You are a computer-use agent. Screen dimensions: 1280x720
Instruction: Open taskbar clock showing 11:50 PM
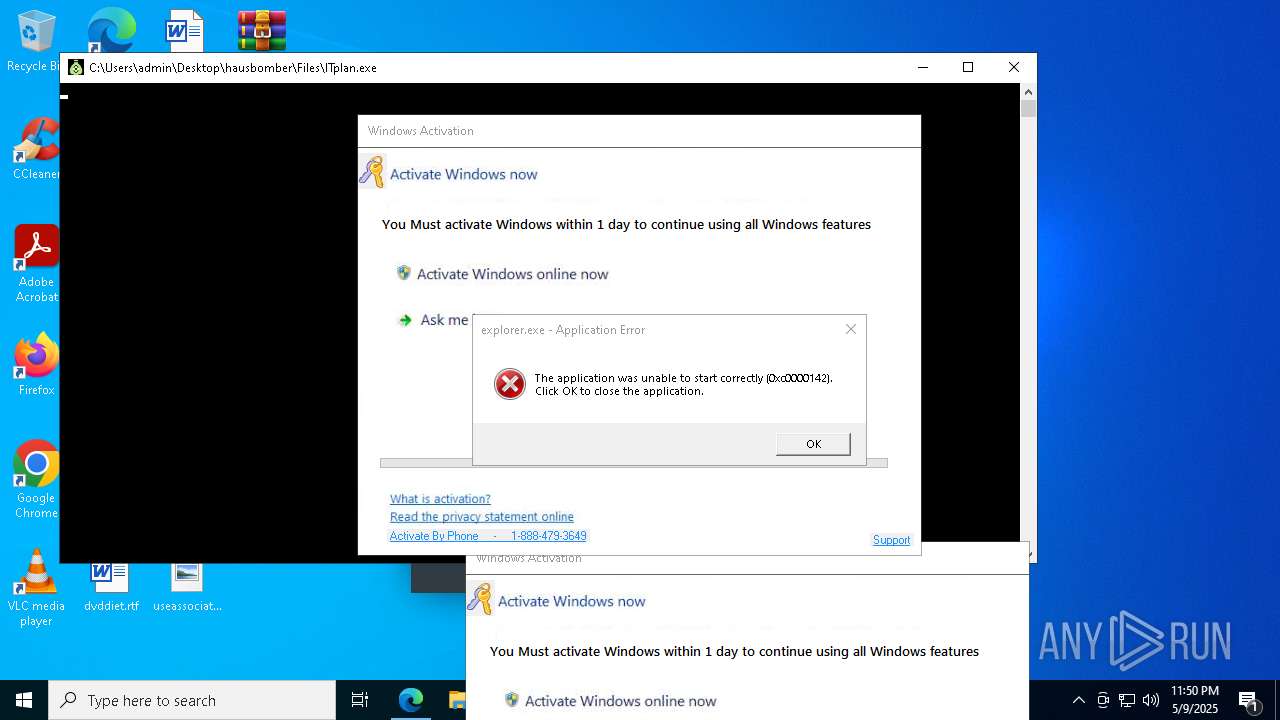1194,700
